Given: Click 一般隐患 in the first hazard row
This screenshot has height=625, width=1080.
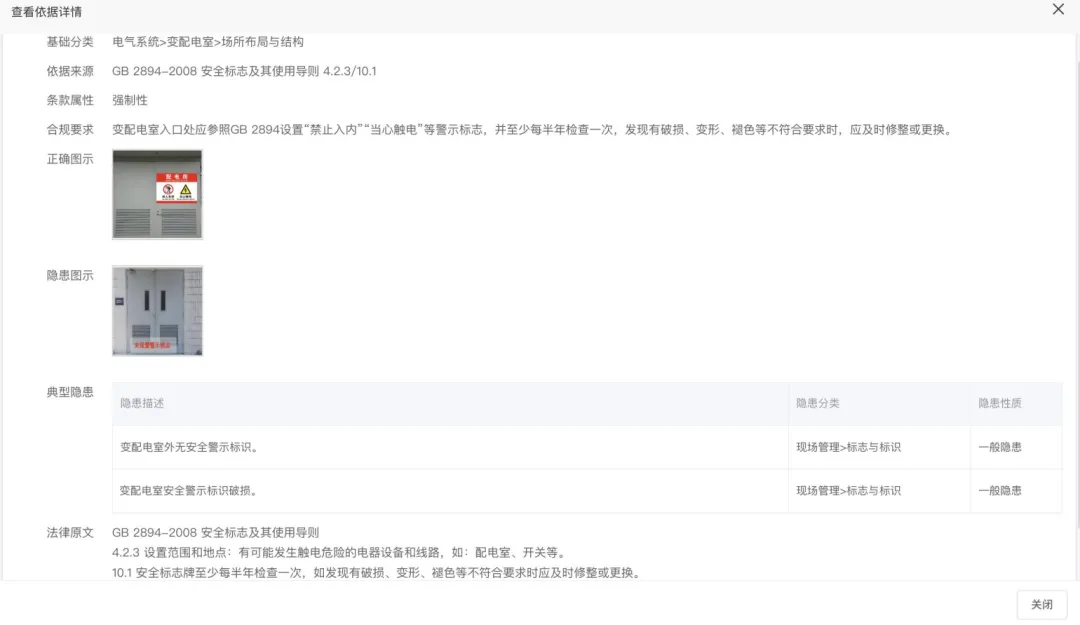Looking at the screenshot, I should [1000, 448].
